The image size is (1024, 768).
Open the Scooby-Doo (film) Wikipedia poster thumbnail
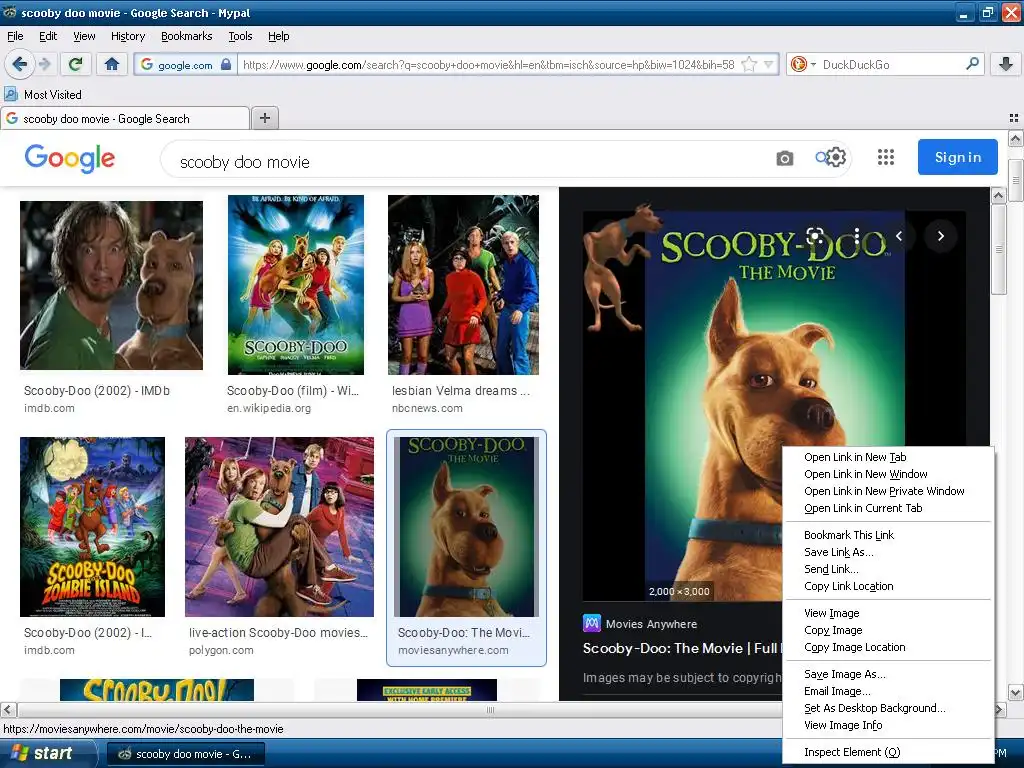[295, 285]
